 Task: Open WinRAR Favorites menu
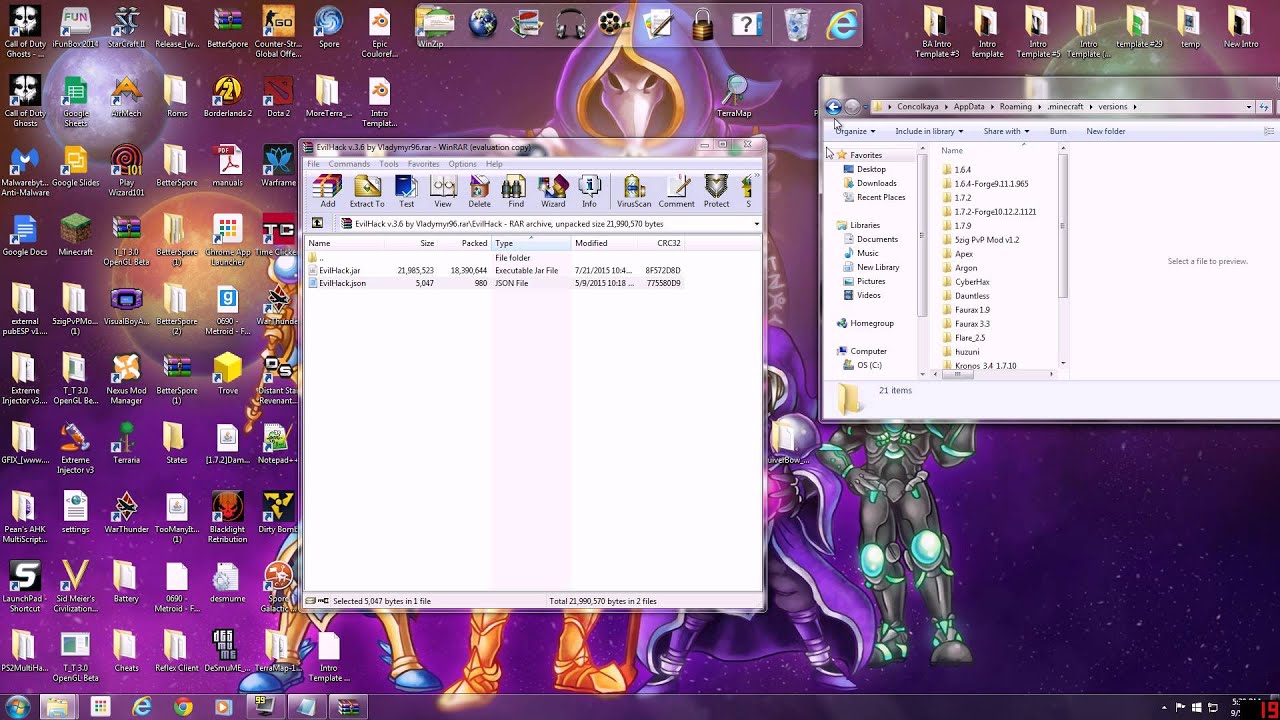(x=423, y=164)
